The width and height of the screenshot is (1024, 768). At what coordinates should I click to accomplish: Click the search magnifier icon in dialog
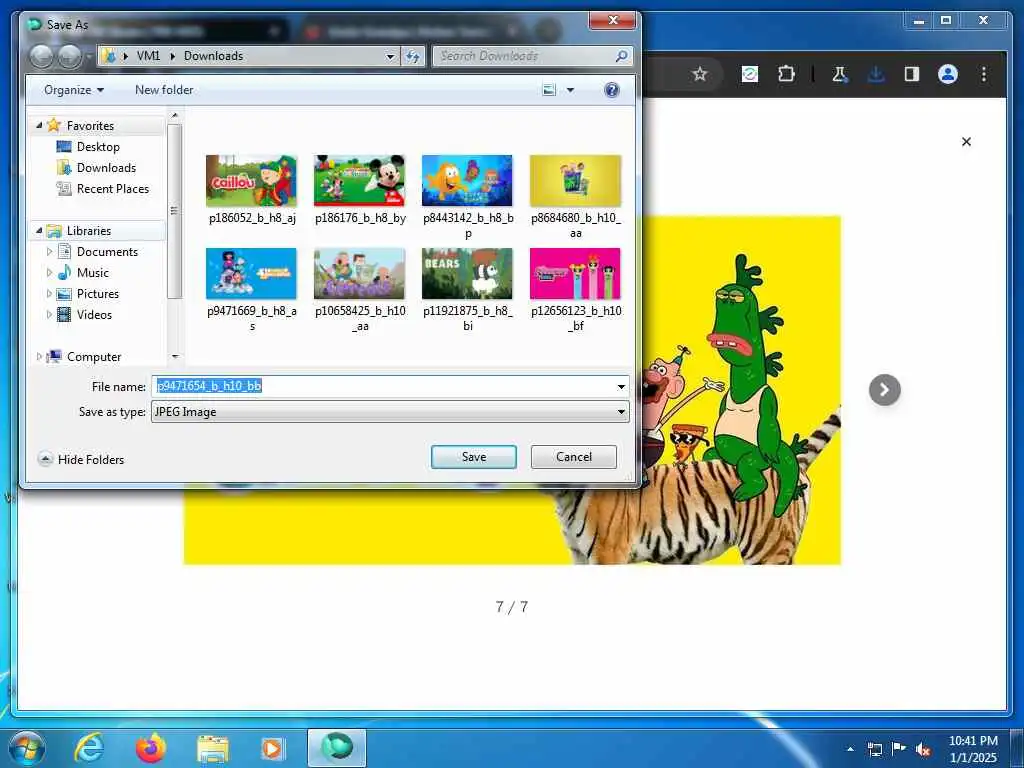click(x=622, y=56)
